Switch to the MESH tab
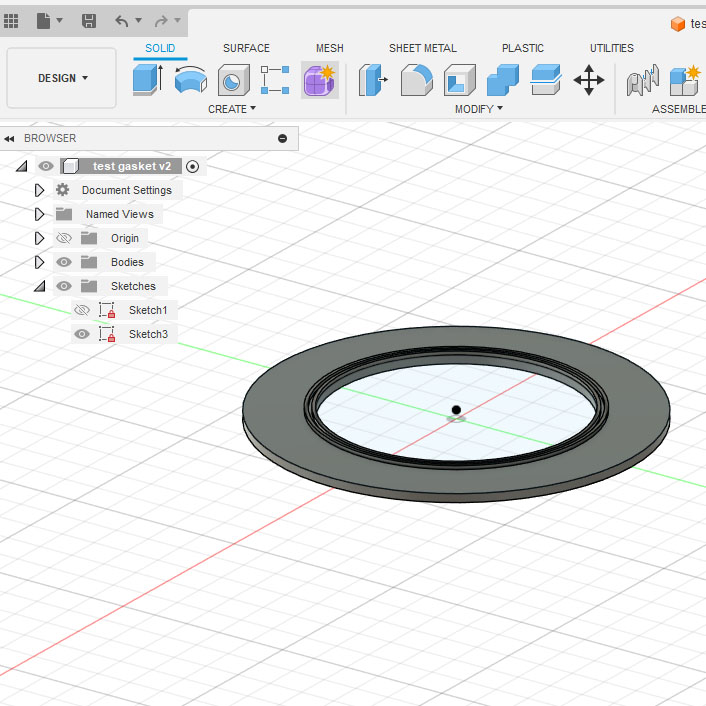The width and height of the screenshot is (706, 706). point(330,48)
